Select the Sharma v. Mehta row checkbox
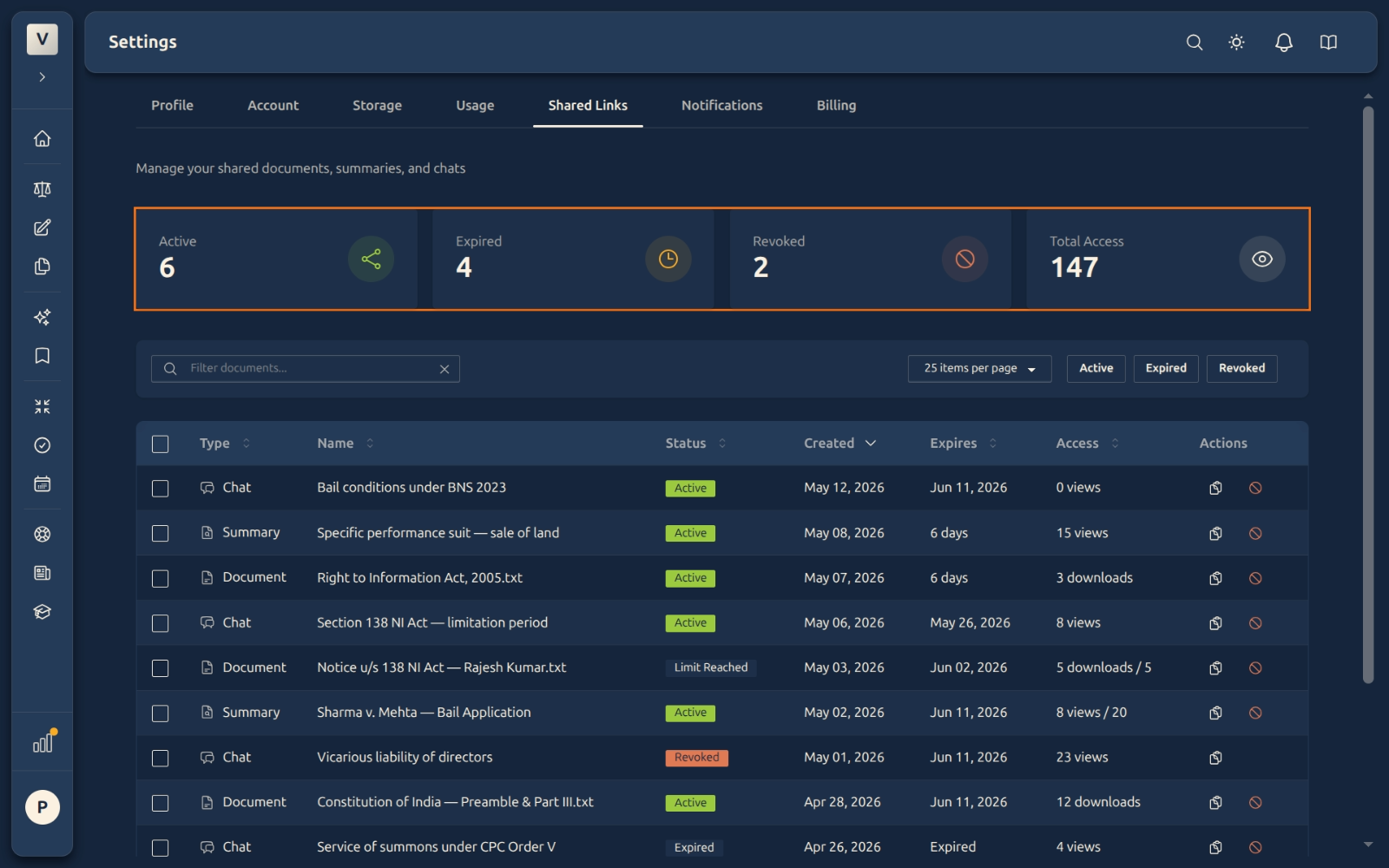Image resolution: width=1389 pixels, height=868 pixels. click(160, 713)
